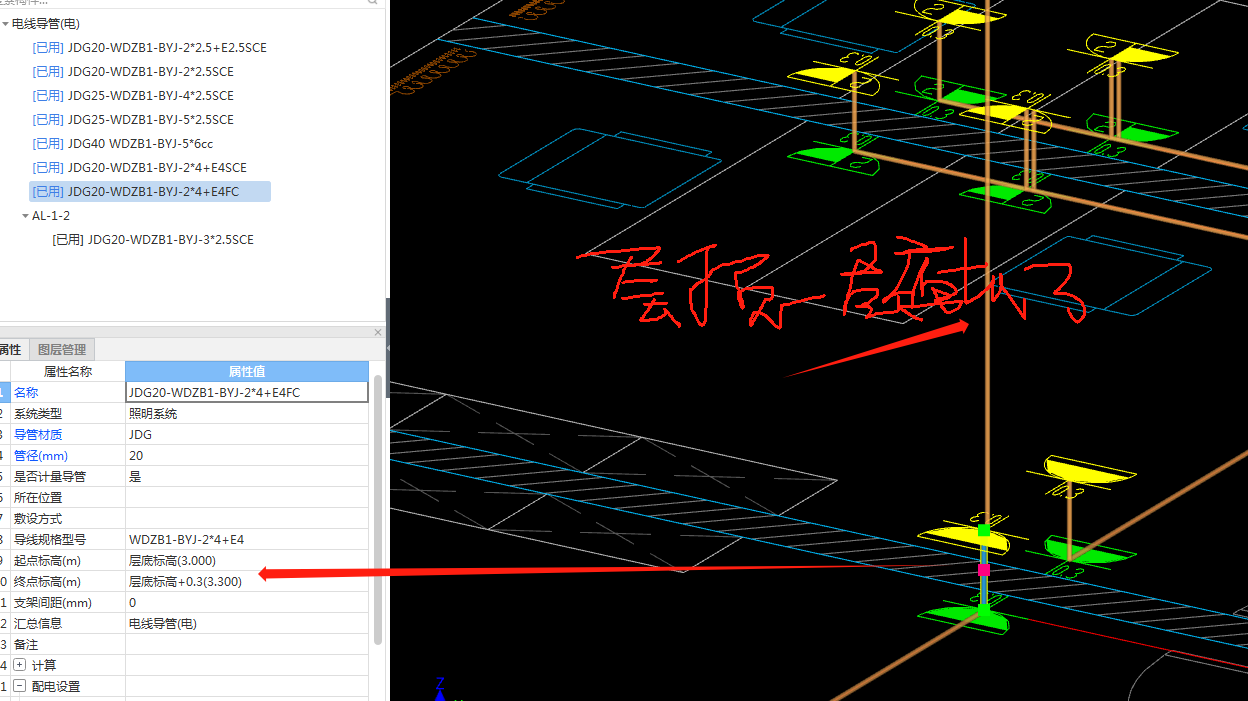Select highlighted JDG20-WDZB1-BYJ-2*4+E4FC item

click(150, 191)
